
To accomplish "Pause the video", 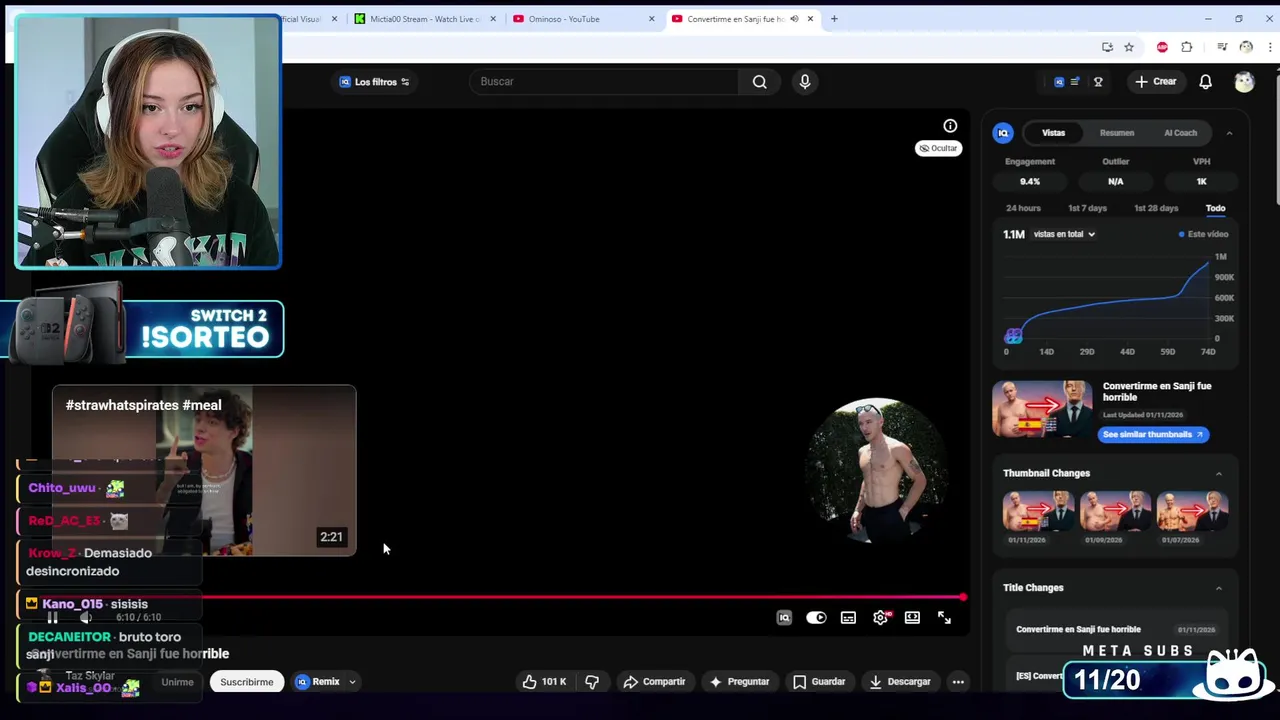I will tap(52, 618).
